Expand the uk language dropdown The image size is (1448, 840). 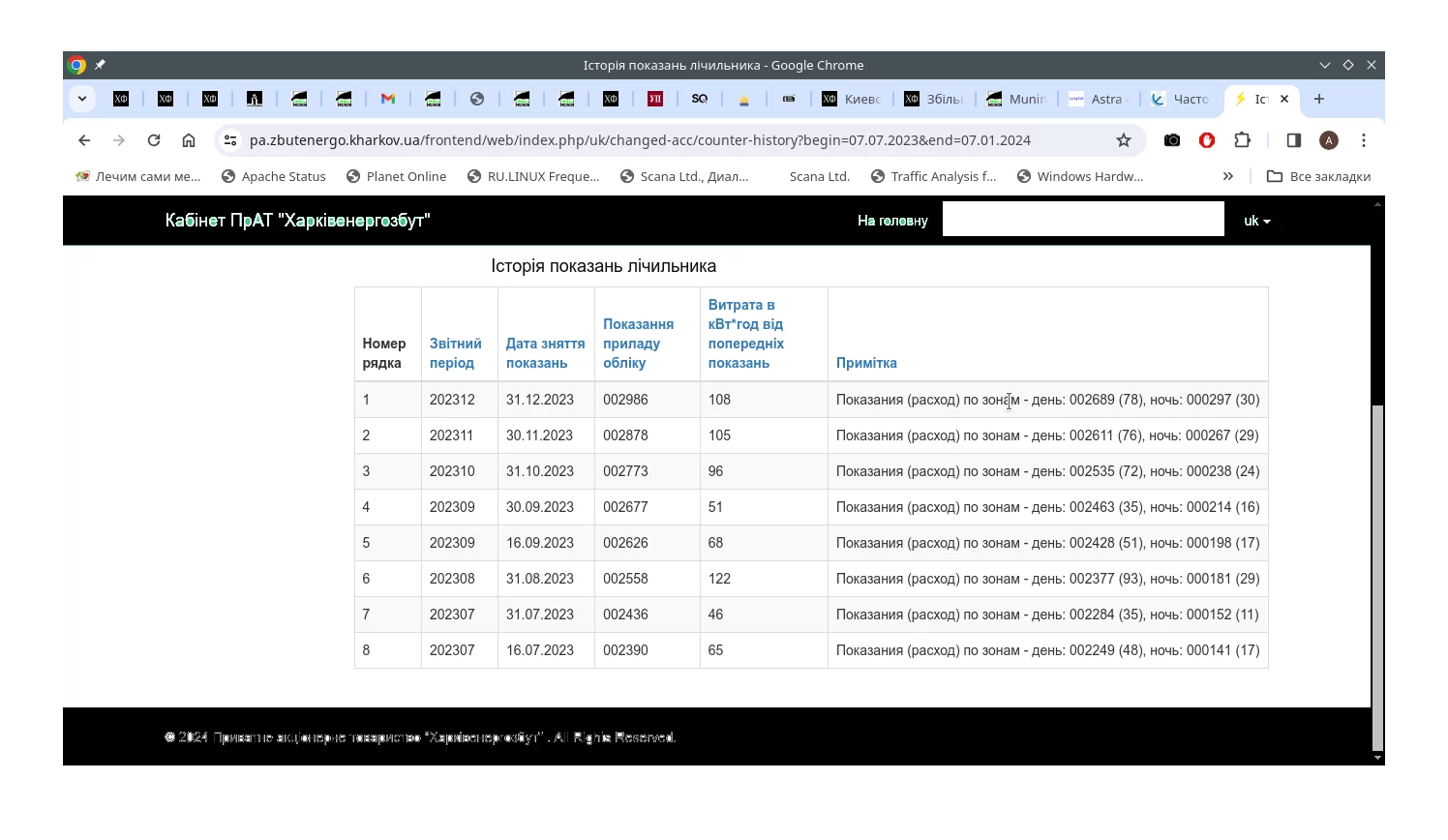pos(1256,221)
